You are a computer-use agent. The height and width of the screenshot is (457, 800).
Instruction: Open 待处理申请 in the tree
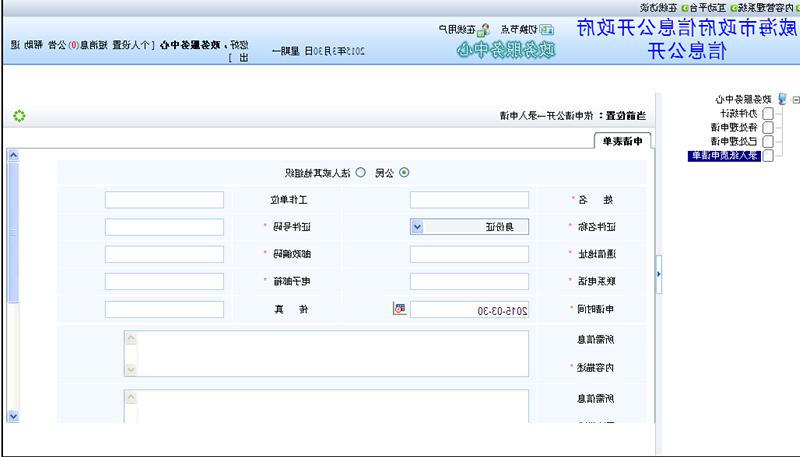[736, 127]
